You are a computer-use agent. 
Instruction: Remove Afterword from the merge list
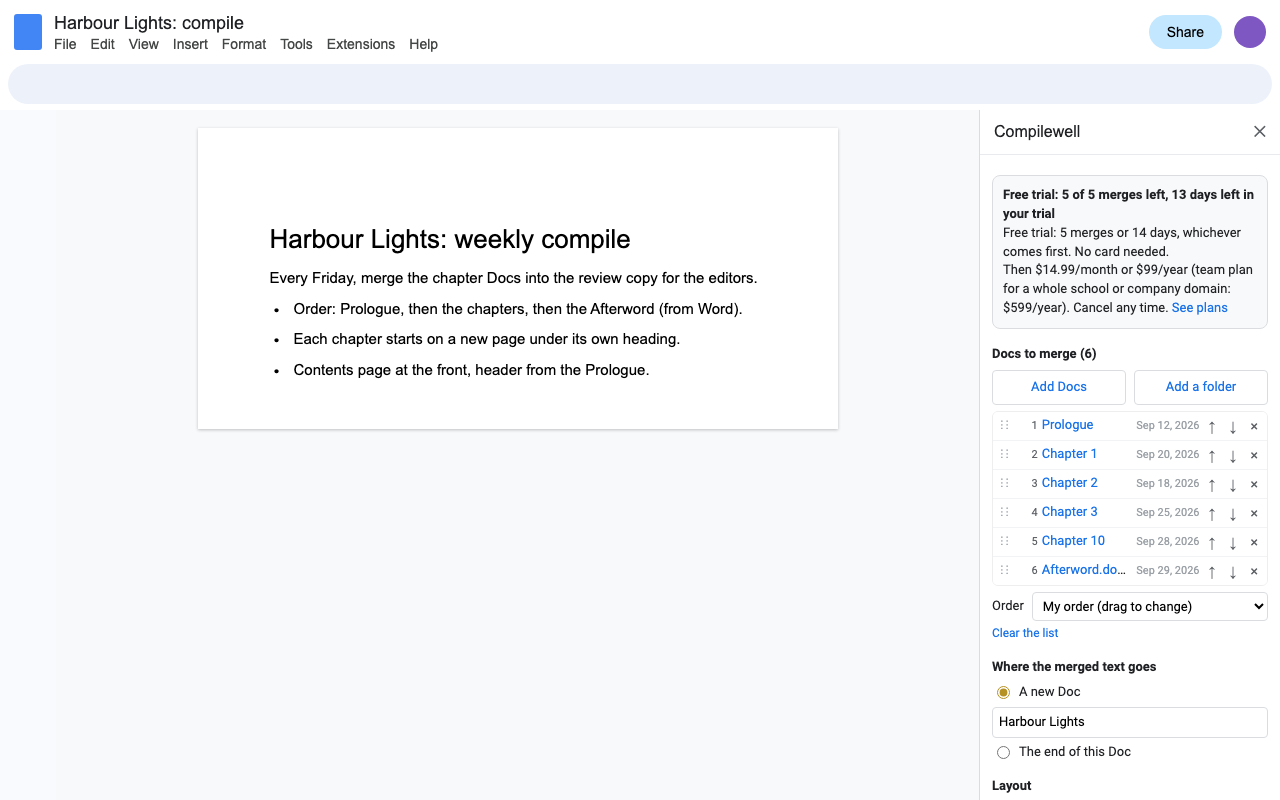pyautogui.click(x=1254, y=571)
